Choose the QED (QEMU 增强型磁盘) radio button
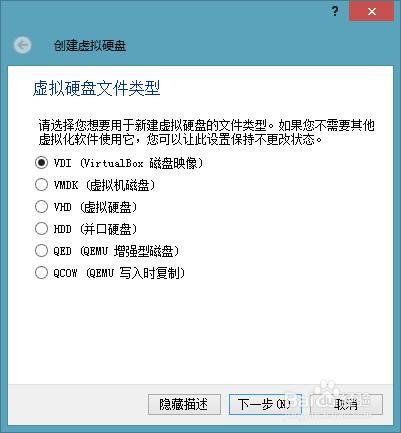 pos(41,251)
